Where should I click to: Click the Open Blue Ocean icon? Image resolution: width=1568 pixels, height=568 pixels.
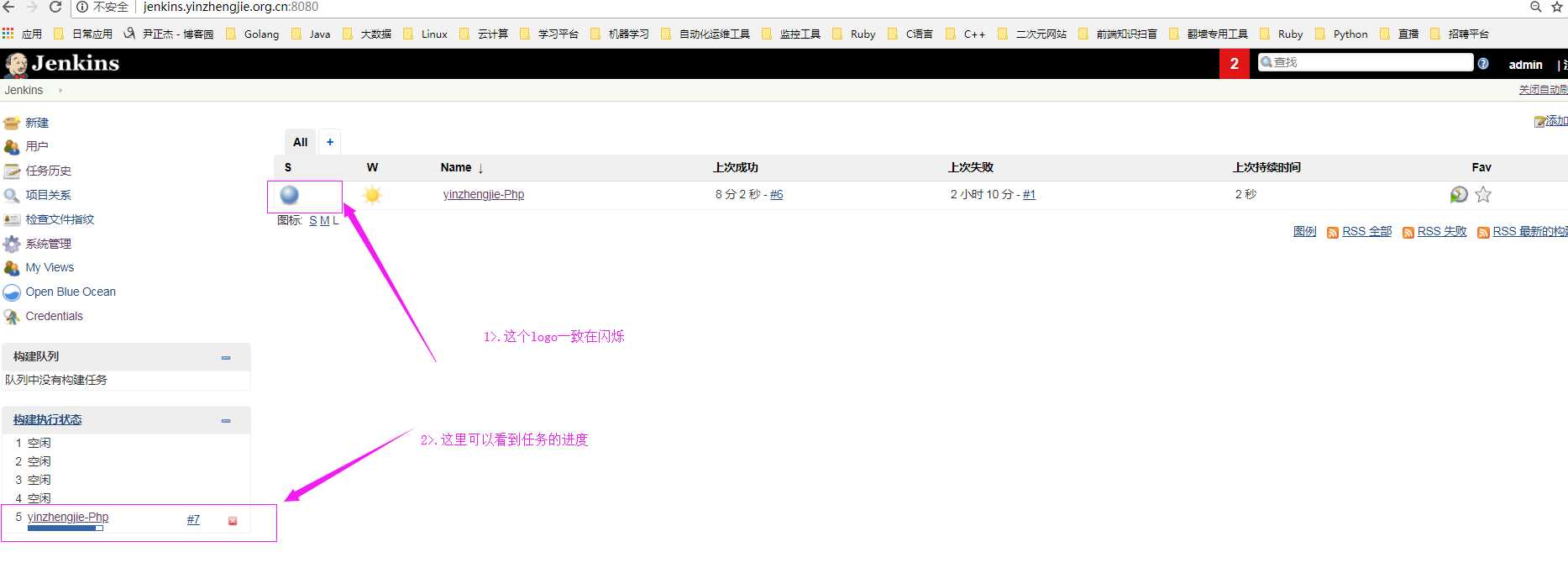(12, 292)
